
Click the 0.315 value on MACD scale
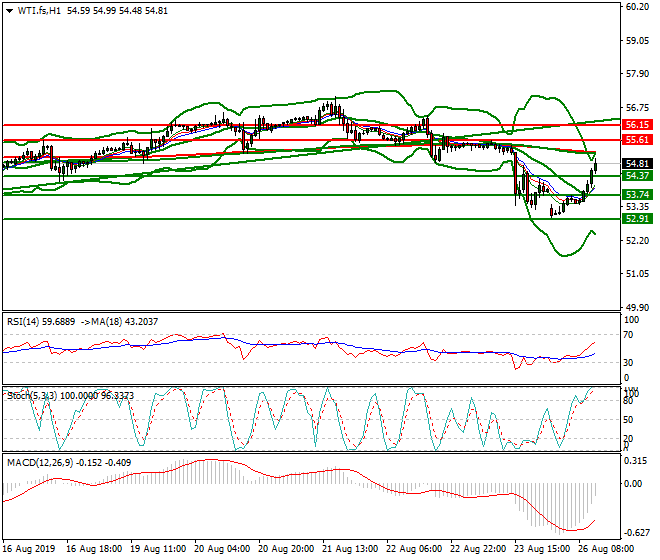pos(636,461)
